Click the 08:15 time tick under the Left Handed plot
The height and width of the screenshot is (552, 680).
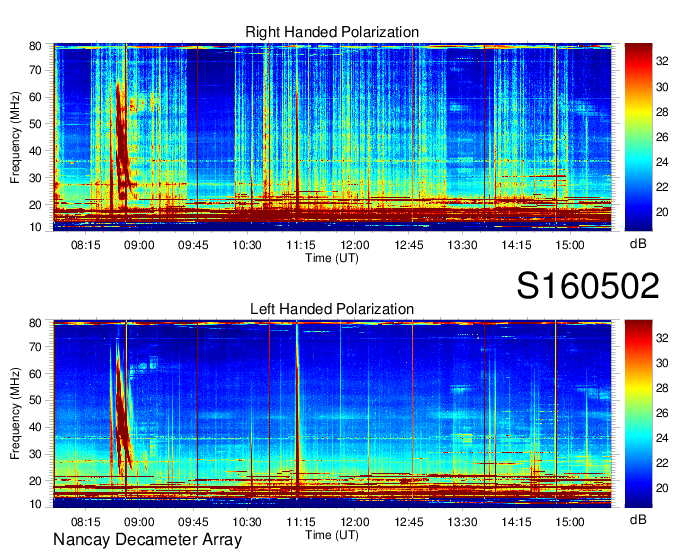click(85, 522)
